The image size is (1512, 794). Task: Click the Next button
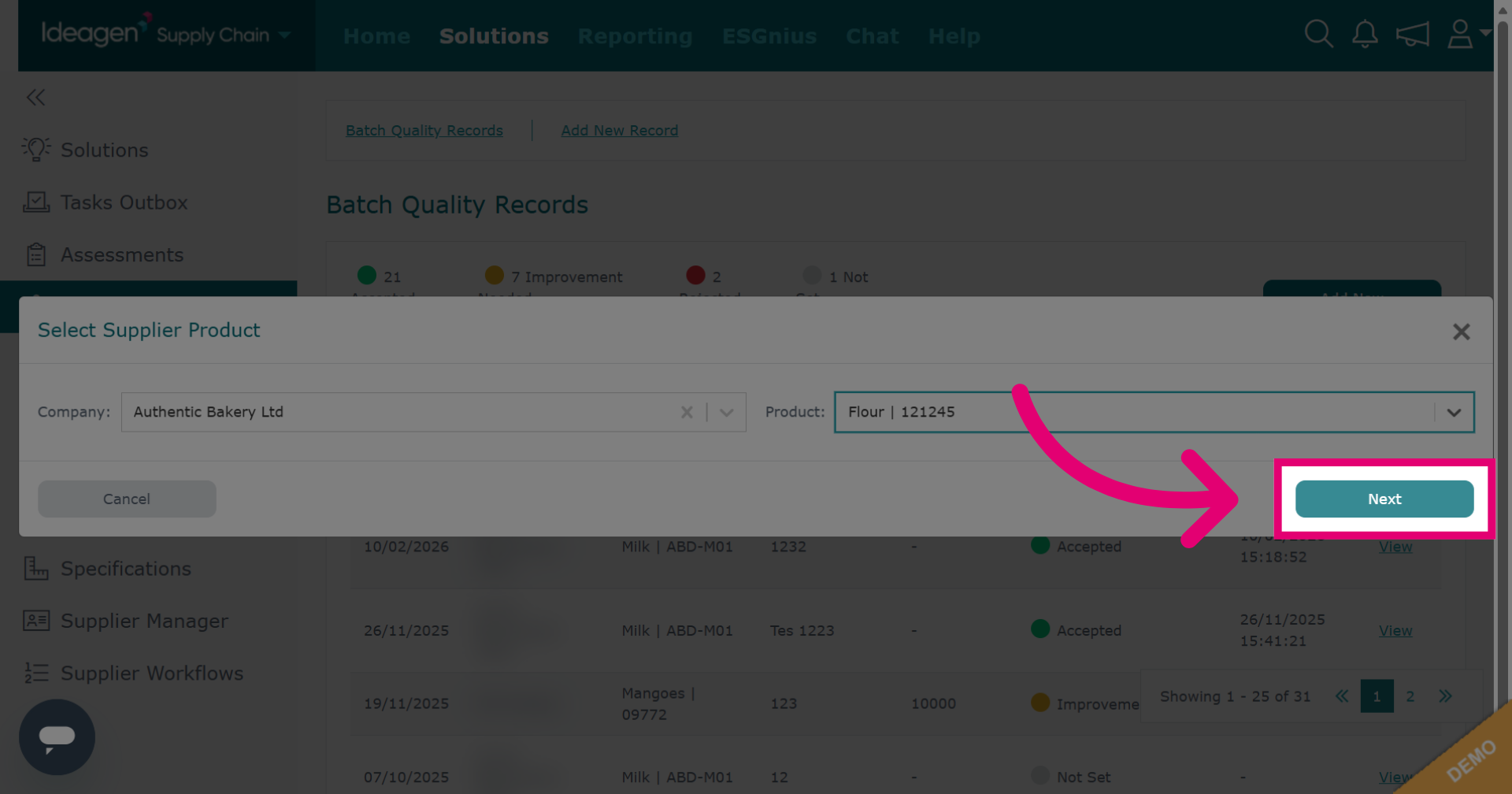click(1384, 499)
